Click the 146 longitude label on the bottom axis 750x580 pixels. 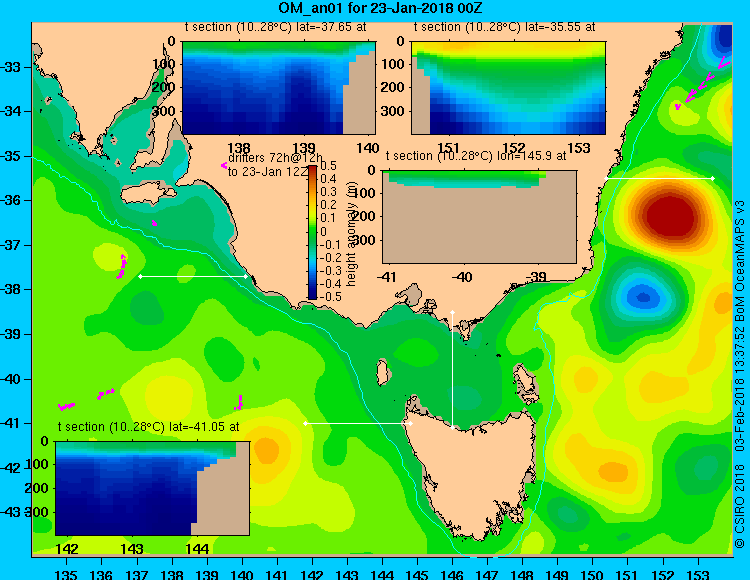pyautogui.click(x=452, y=574)
